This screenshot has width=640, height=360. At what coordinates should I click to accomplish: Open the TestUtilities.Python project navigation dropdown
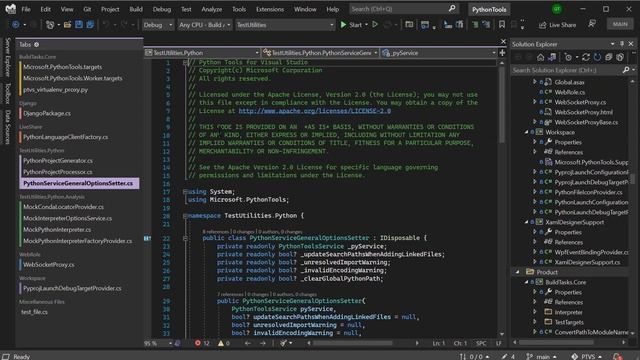[x=202, y=53]
